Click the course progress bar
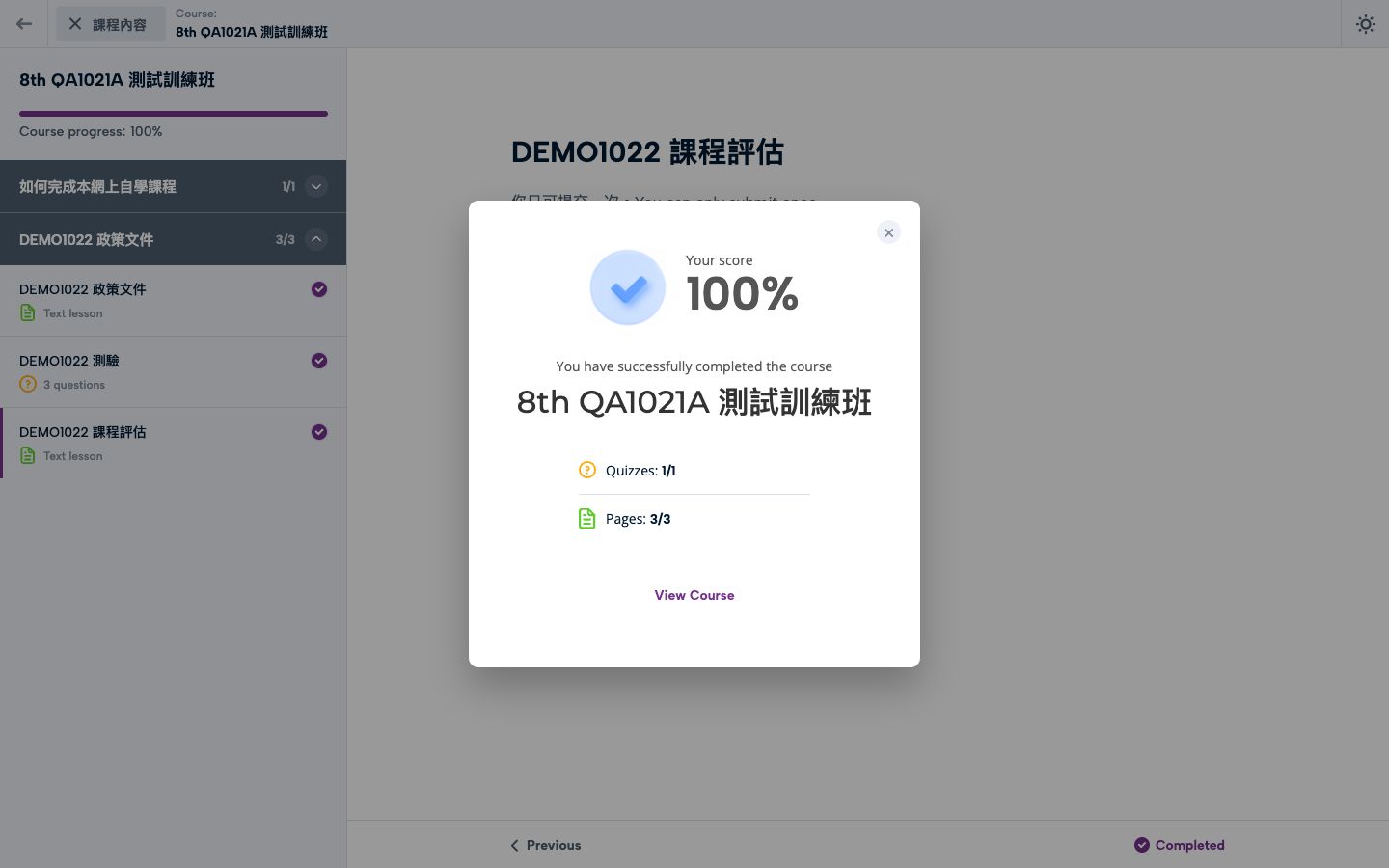1389x868 pixels. (x=174, y=114)
